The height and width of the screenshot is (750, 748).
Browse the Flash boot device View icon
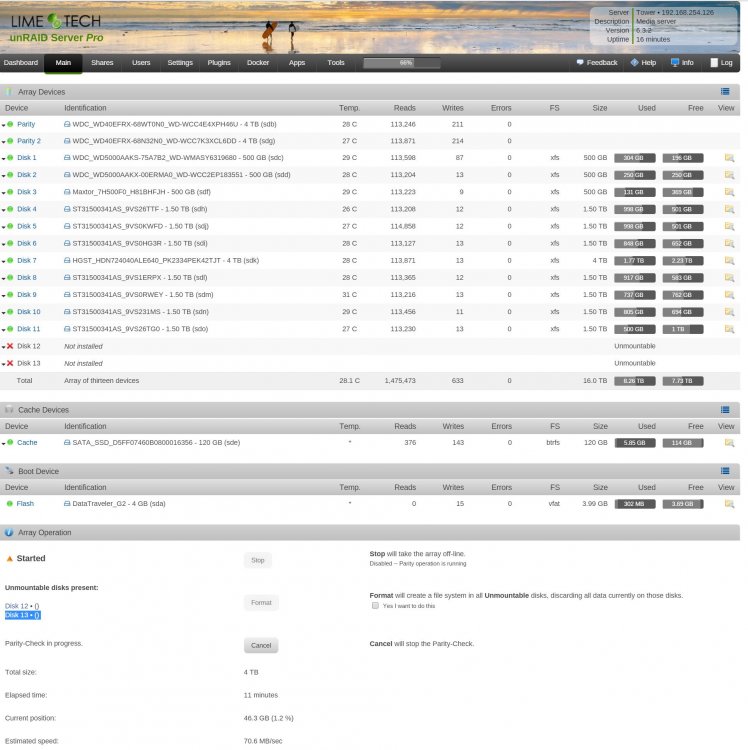729,504
